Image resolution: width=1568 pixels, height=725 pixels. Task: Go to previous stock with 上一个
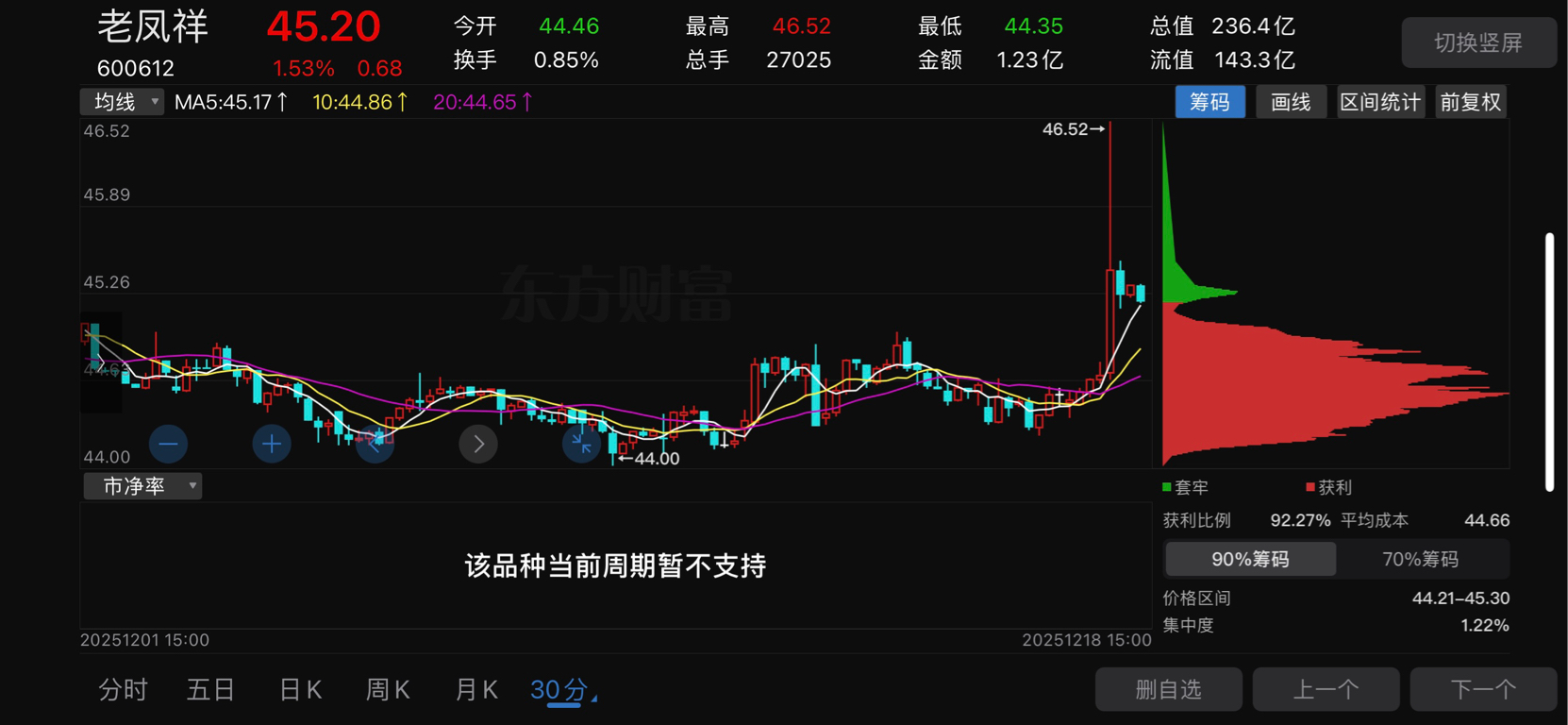click(1326, 689)
